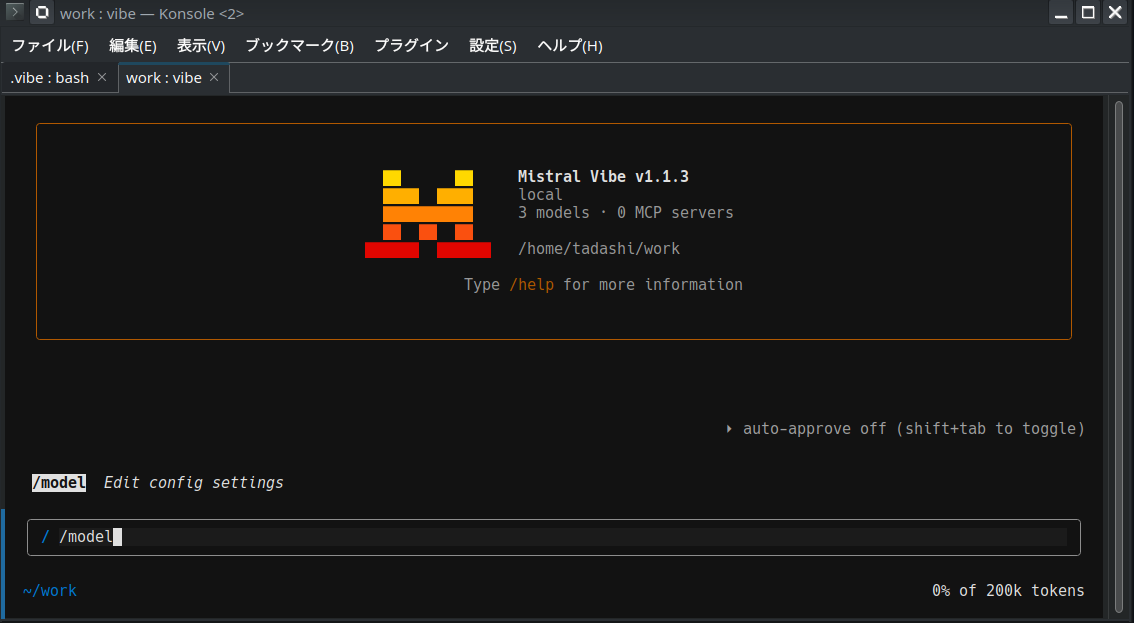Open the 表示(V) menu
The image size is (1134, 623).
[201, 46]
